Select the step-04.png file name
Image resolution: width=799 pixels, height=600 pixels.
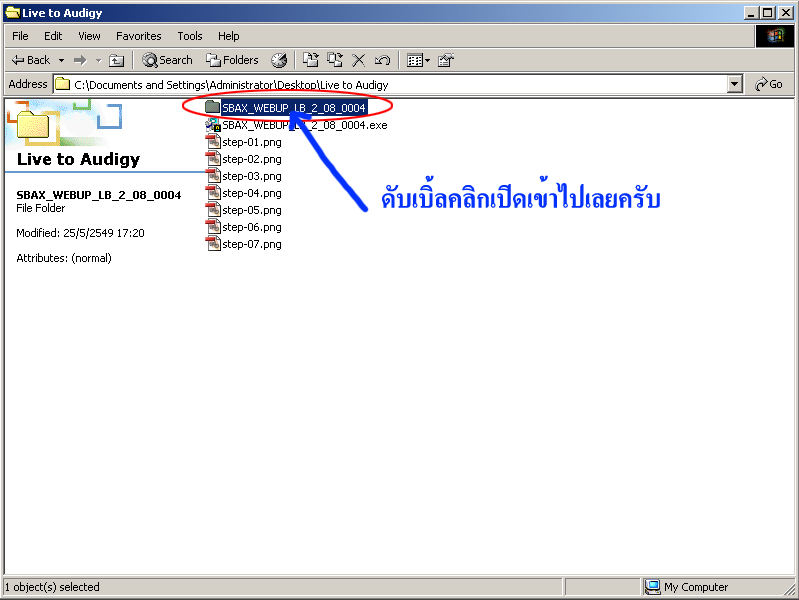252,193
